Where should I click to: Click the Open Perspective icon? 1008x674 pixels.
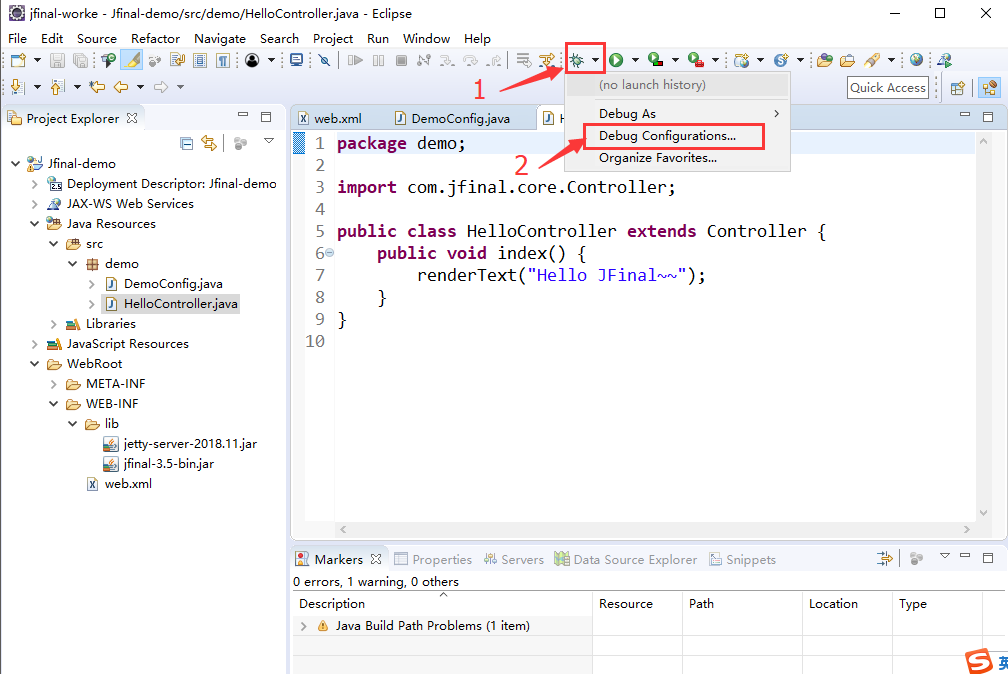tap(957, 87)
